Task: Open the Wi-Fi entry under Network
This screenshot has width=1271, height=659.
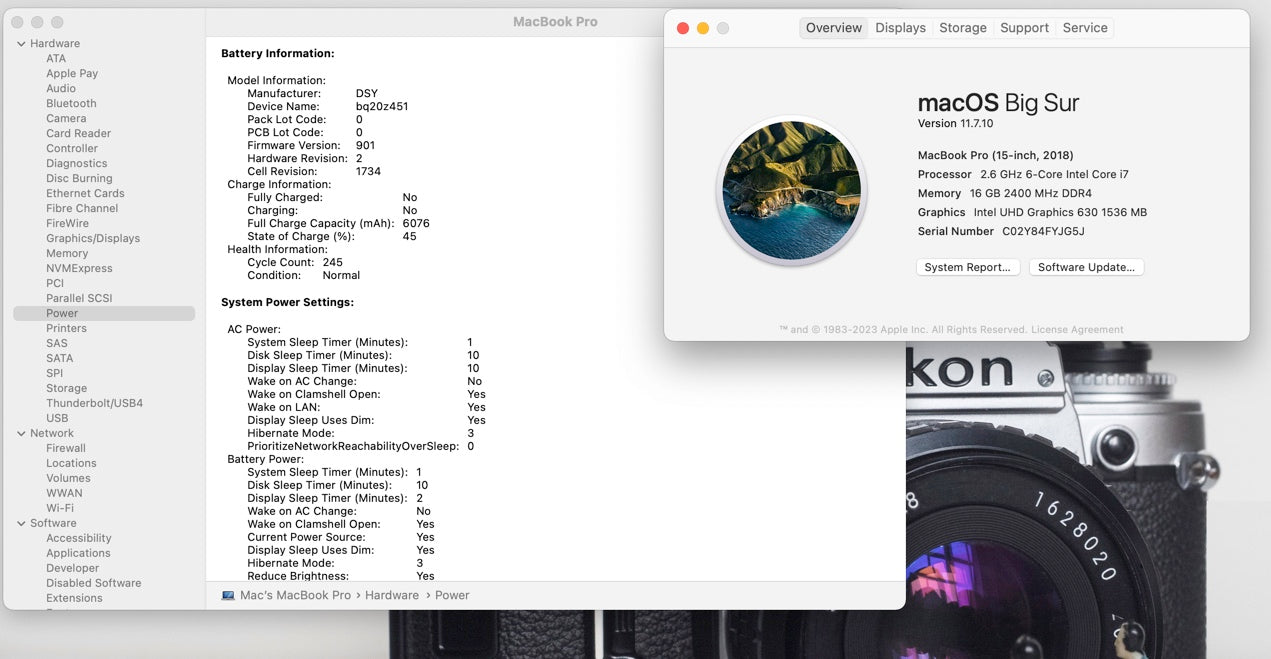Action: [60, 509]
